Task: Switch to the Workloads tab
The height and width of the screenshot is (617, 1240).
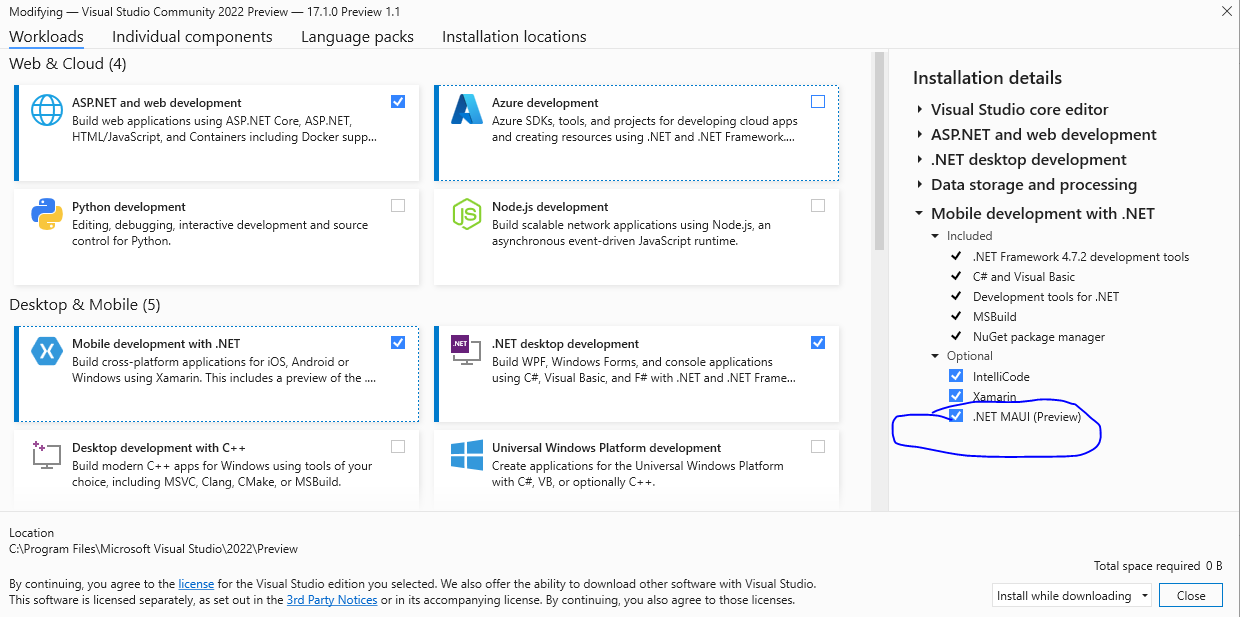Action: [46, 36]
